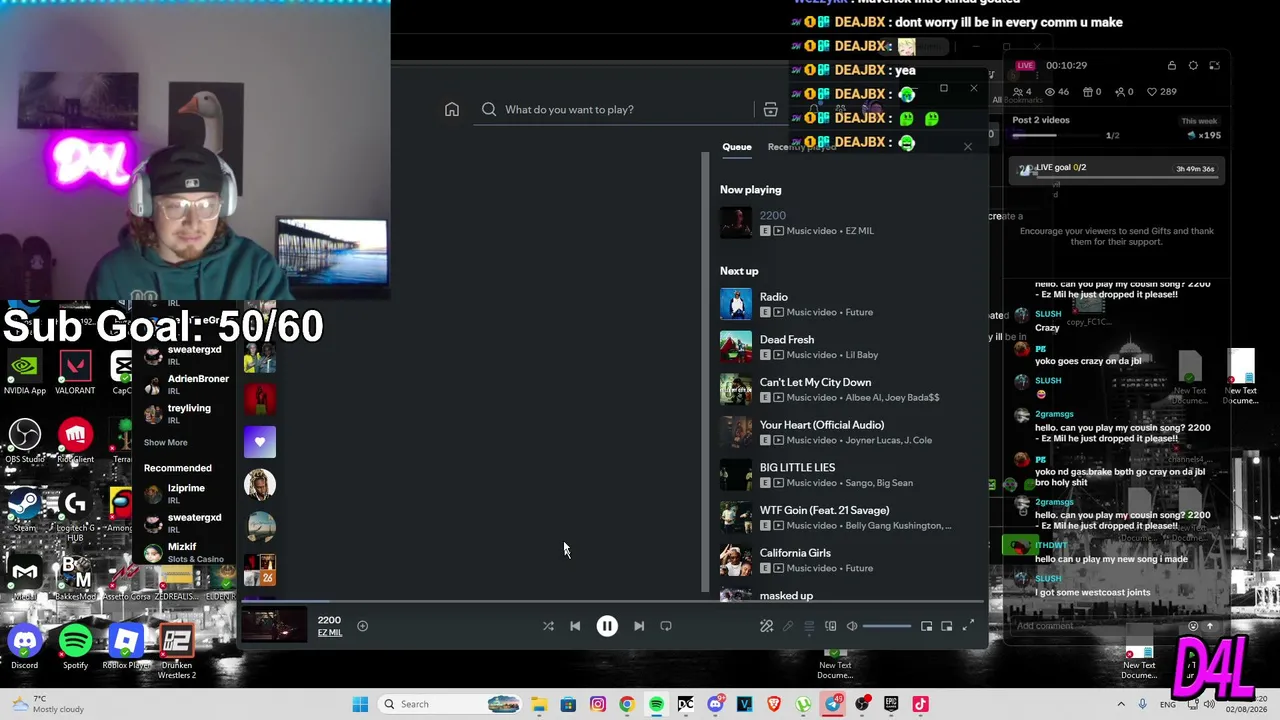Open the 2200 album art thumbnail
1280x720 pixels.
(x=274, y=625)
